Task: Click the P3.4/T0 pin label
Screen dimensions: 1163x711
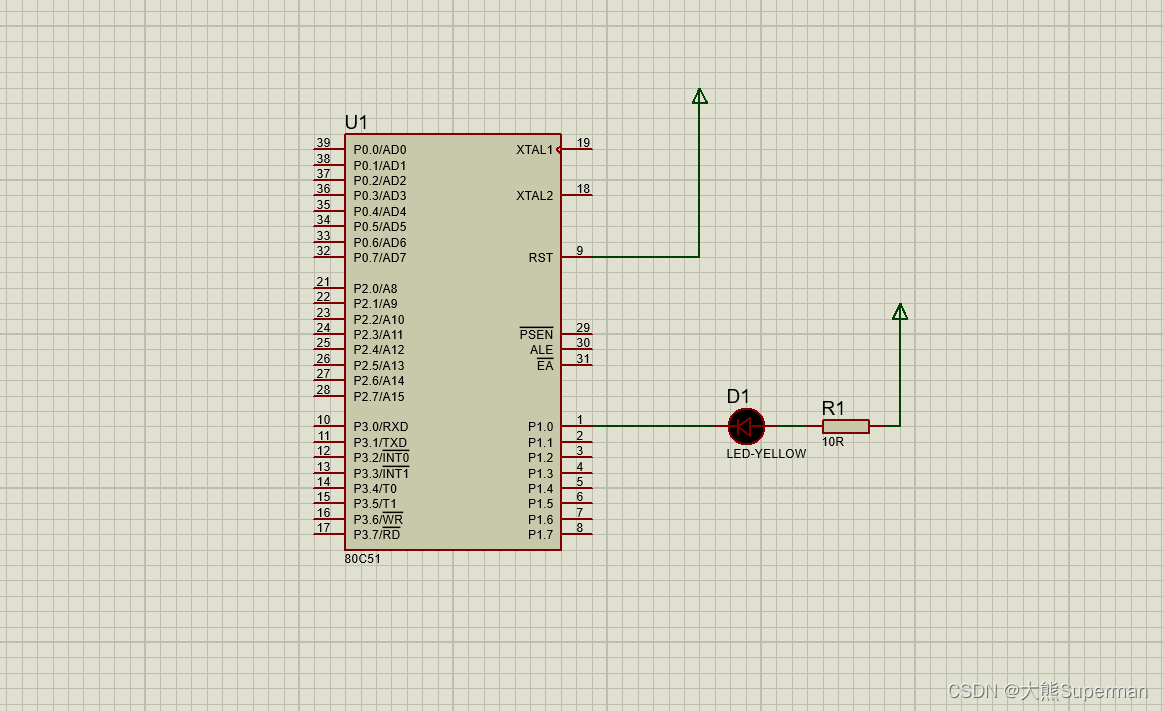Action: coord(375,489)
